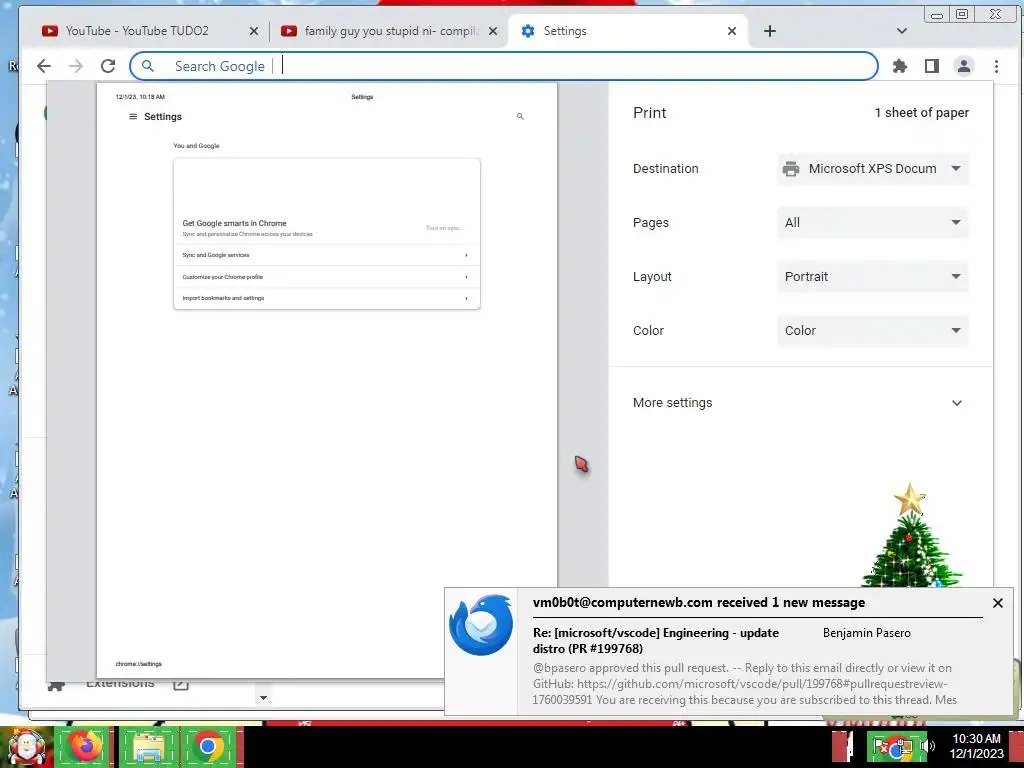Click 'Import bookmarks and settings' preview row

pyautogui.click(x=327, y=298)
